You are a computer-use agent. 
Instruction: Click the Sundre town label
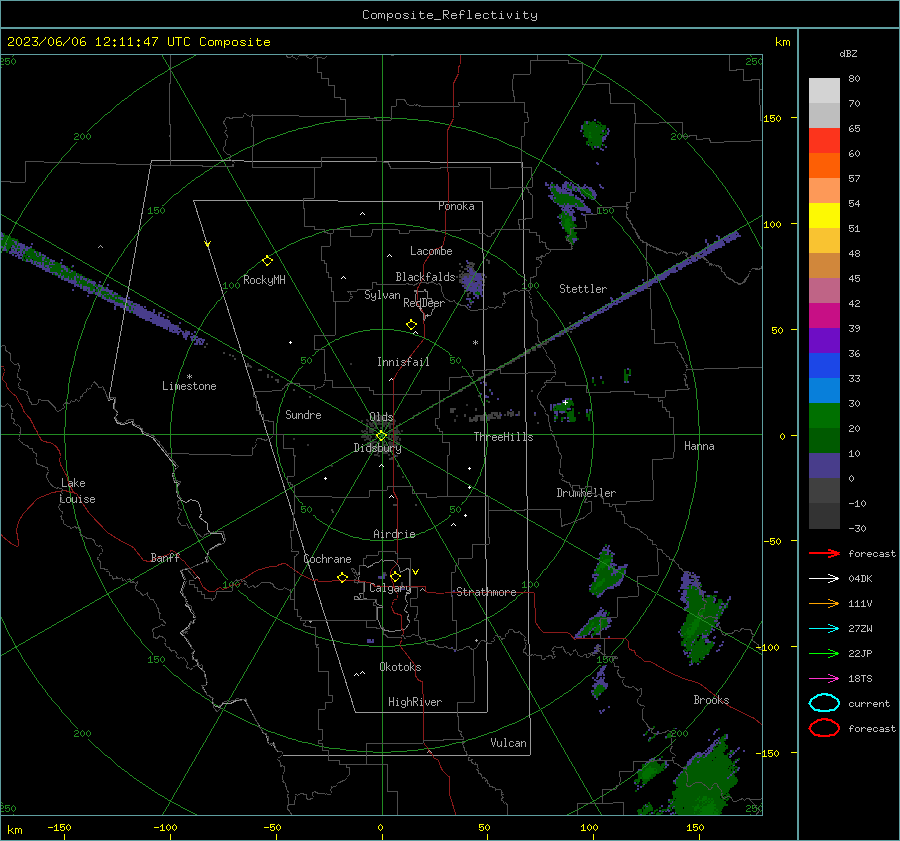(303, 415)
